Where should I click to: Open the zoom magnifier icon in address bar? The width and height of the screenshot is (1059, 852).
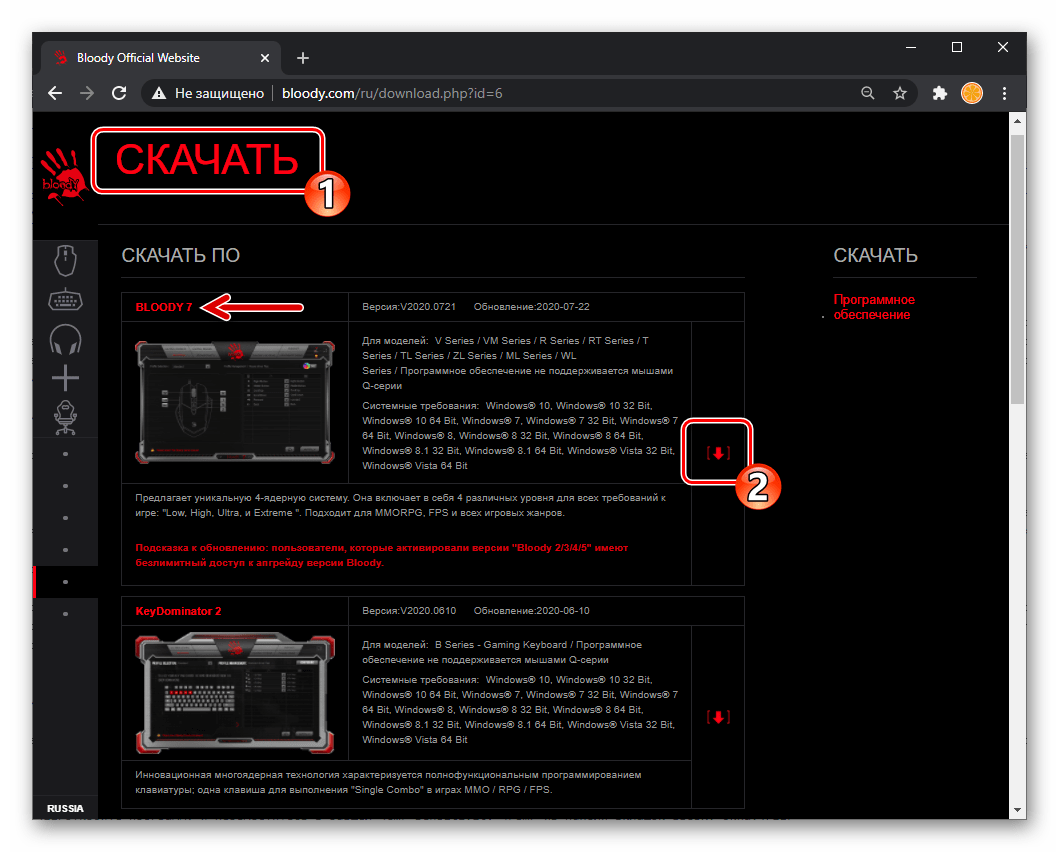[868, 93]
